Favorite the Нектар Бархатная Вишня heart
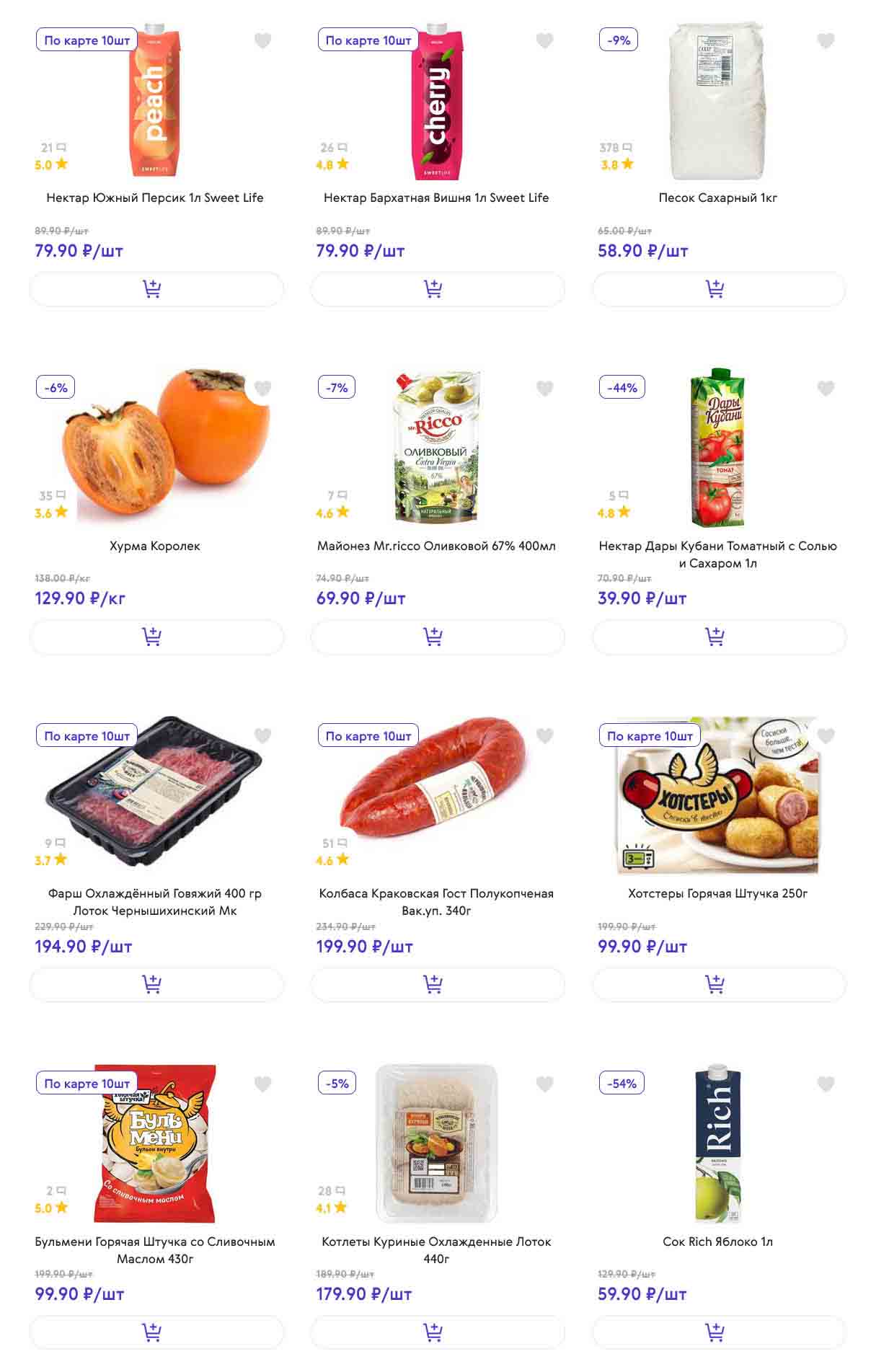This screenshot has height=1372, width=889. pyautogui.click(x=544, y=41)
